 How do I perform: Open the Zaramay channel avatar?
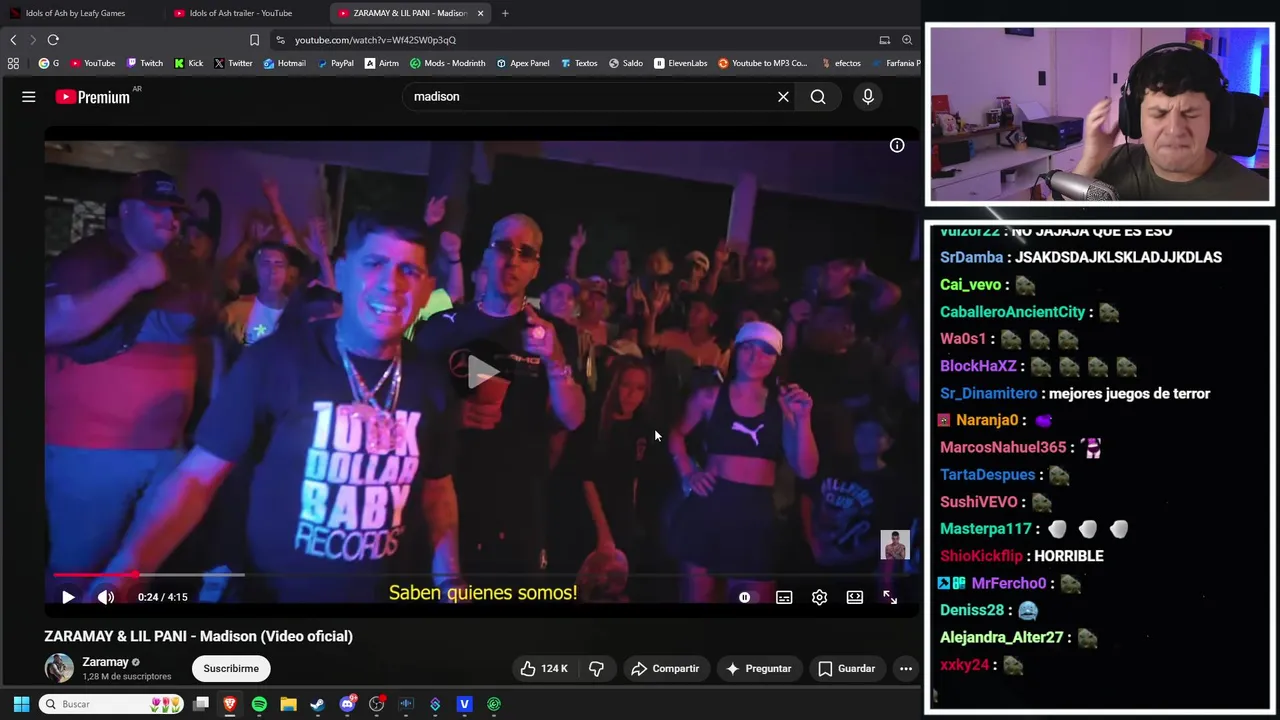click(59, 668)
